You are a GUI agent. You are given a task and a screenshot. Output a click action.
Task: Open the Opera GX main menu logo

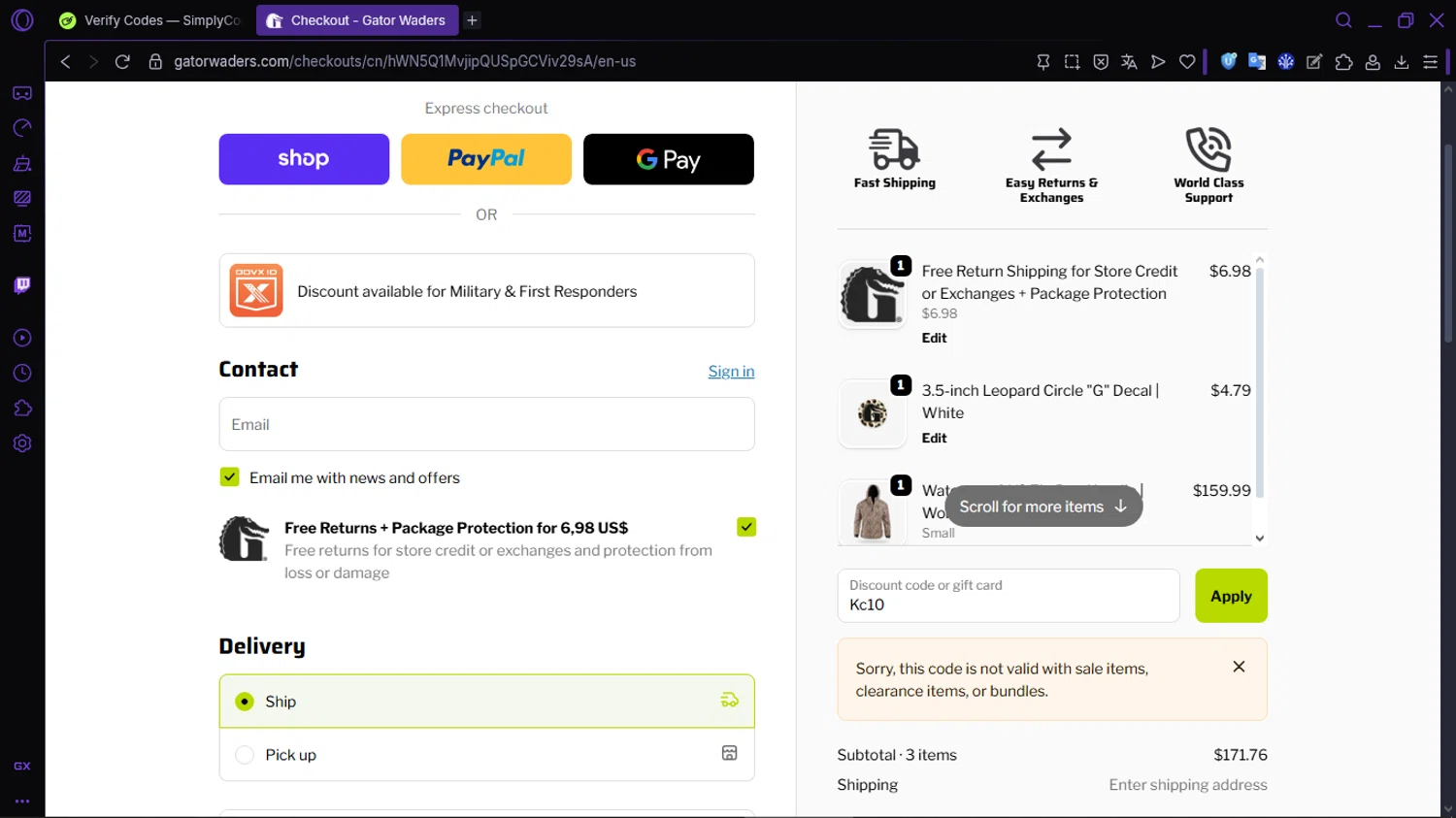point(22,20)
